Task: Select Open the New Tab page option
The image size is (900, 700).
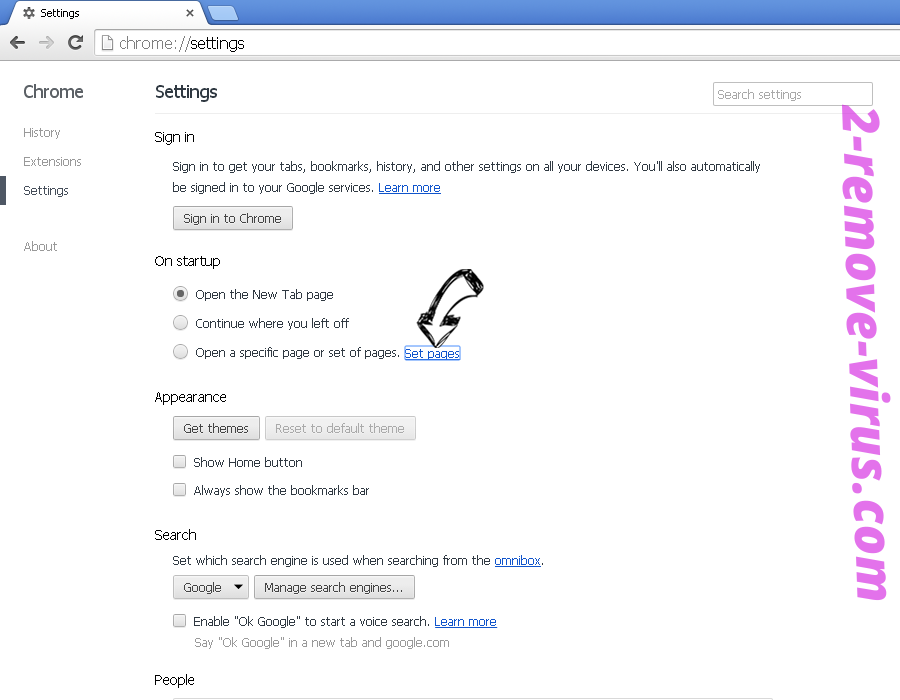Action: point(180,294)
